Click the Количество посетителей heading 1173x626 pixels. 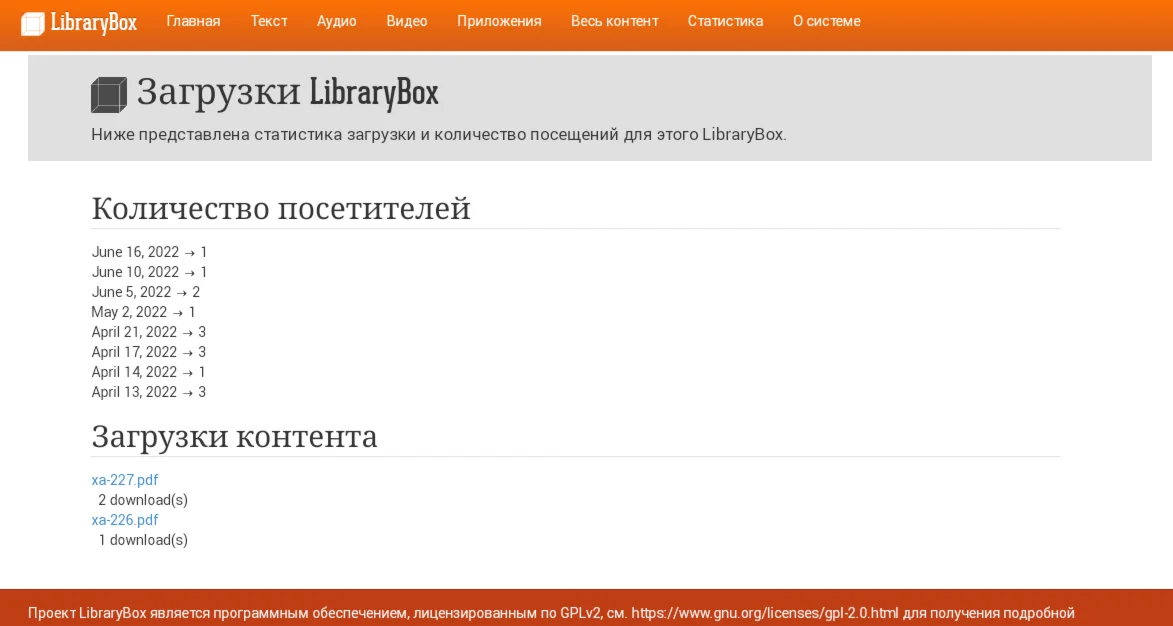coord(281,208)
